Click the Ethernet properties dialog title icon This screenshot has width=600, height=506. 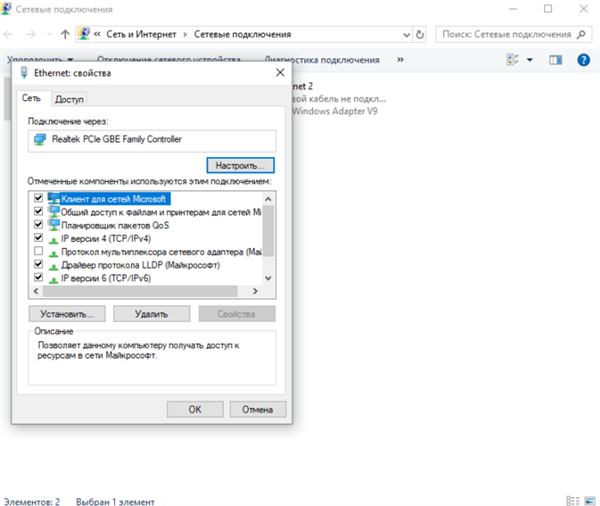point(24,72)
